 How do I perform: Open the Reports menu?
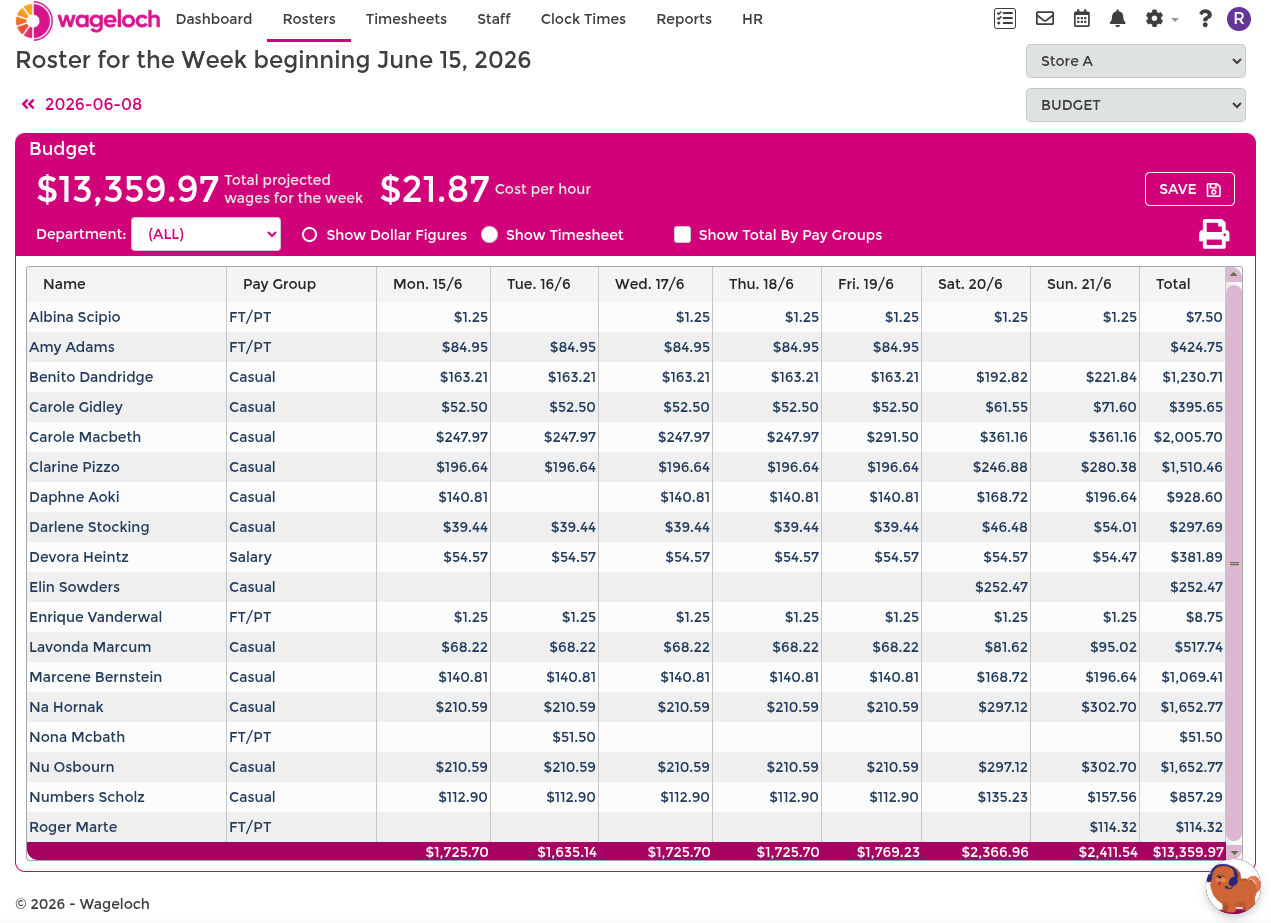pyautogui.click(x=684, y=19)
